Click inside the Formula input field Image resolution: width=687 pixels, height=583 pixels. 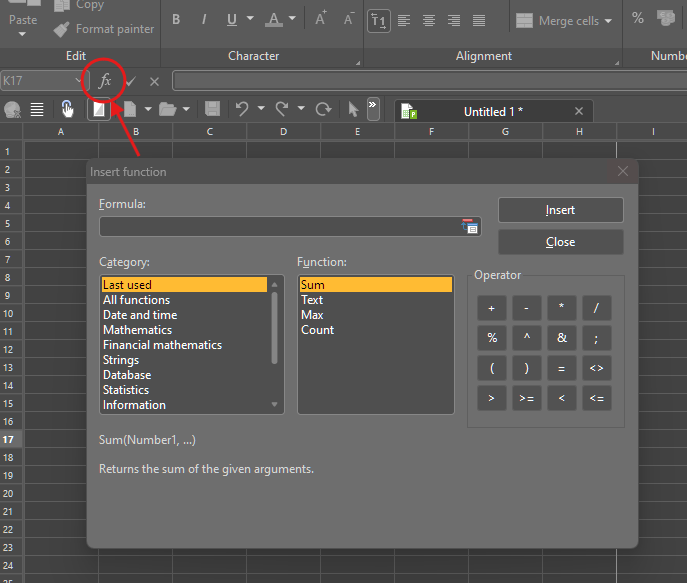(278, 227)
